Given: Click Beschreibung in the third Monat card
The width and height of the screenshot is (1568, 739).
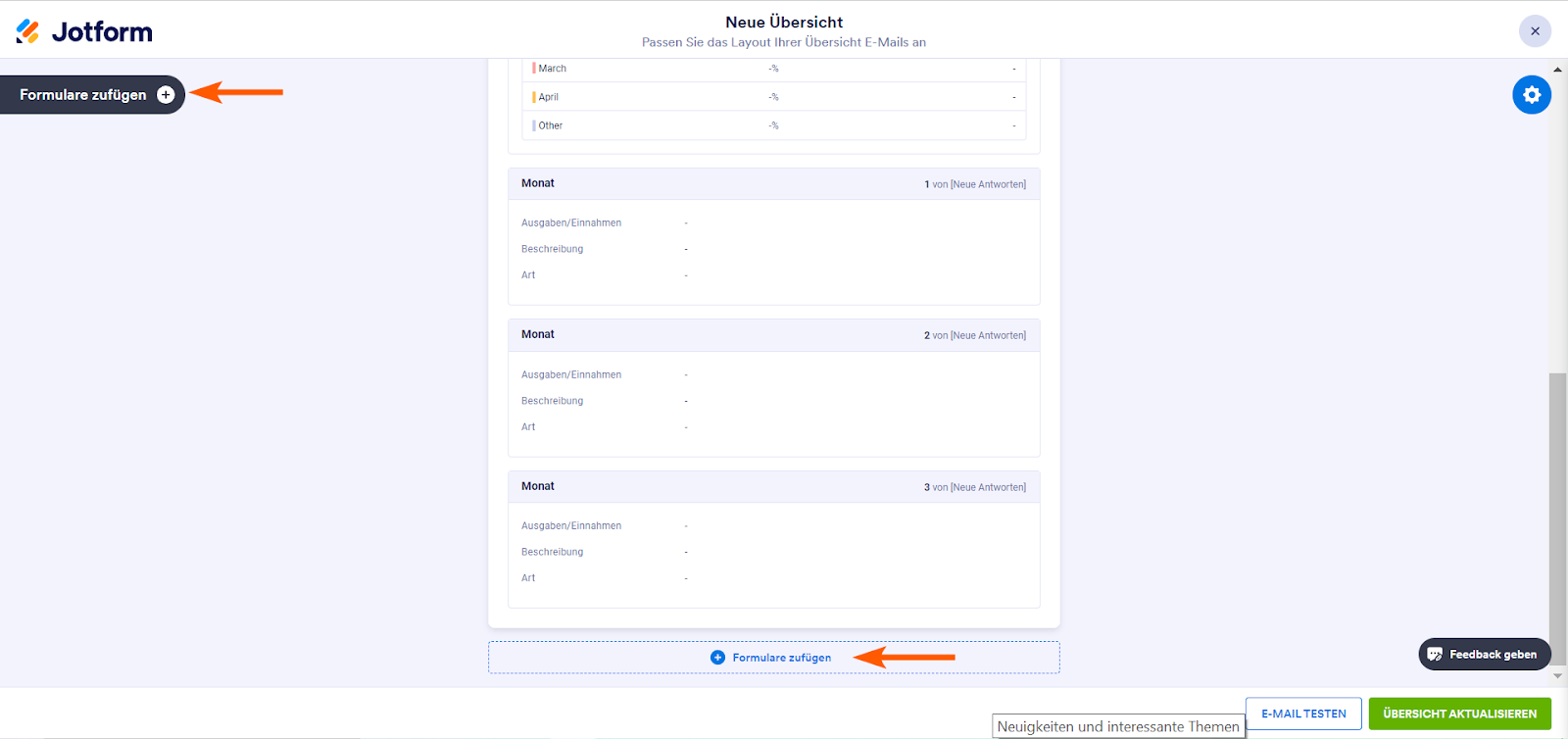Looking at the screenshot, I should tap(552, 552).
